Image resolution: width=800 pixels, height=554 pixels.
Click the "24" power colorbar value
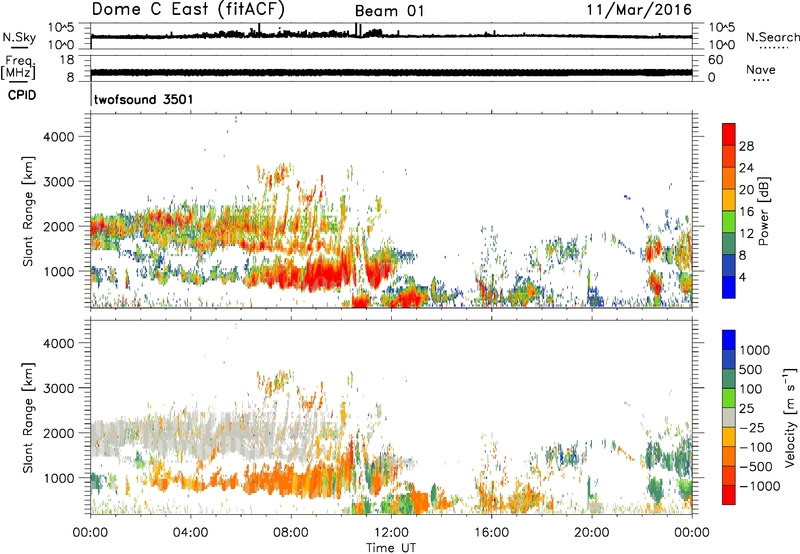click(746, 168)
